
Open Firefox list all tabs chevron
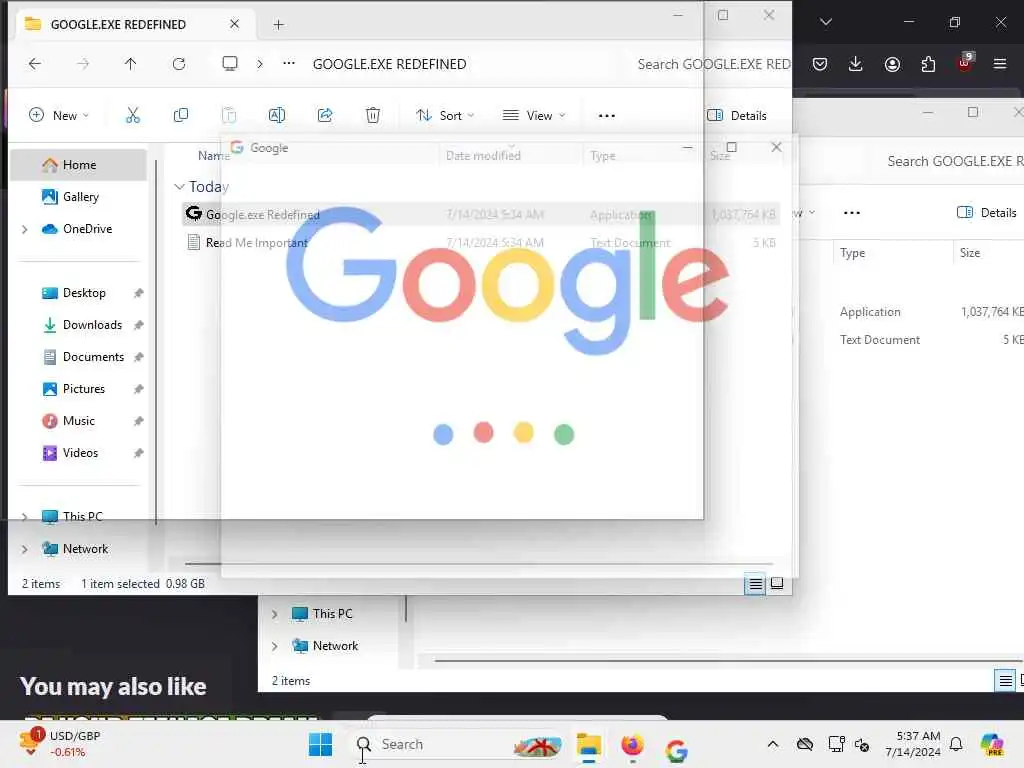tap(826, 22)
